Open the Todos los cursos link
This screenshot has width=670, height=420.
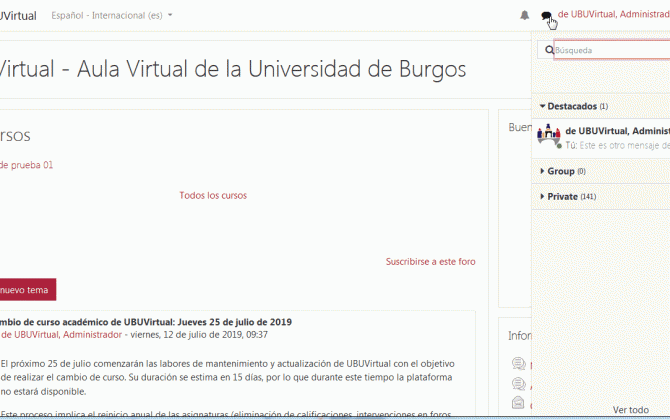[x=213, y=196]
